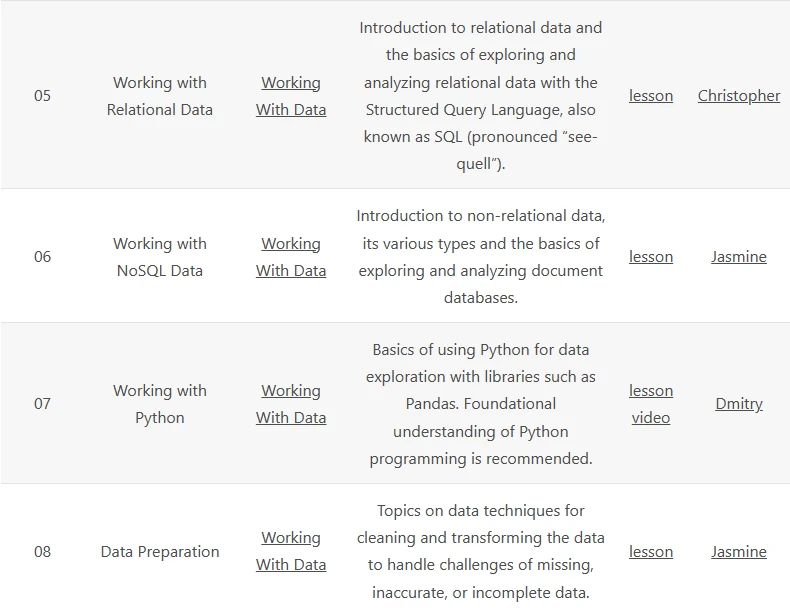Select the lesson number 07 cell
790x615 pixels.
point(42,404)
